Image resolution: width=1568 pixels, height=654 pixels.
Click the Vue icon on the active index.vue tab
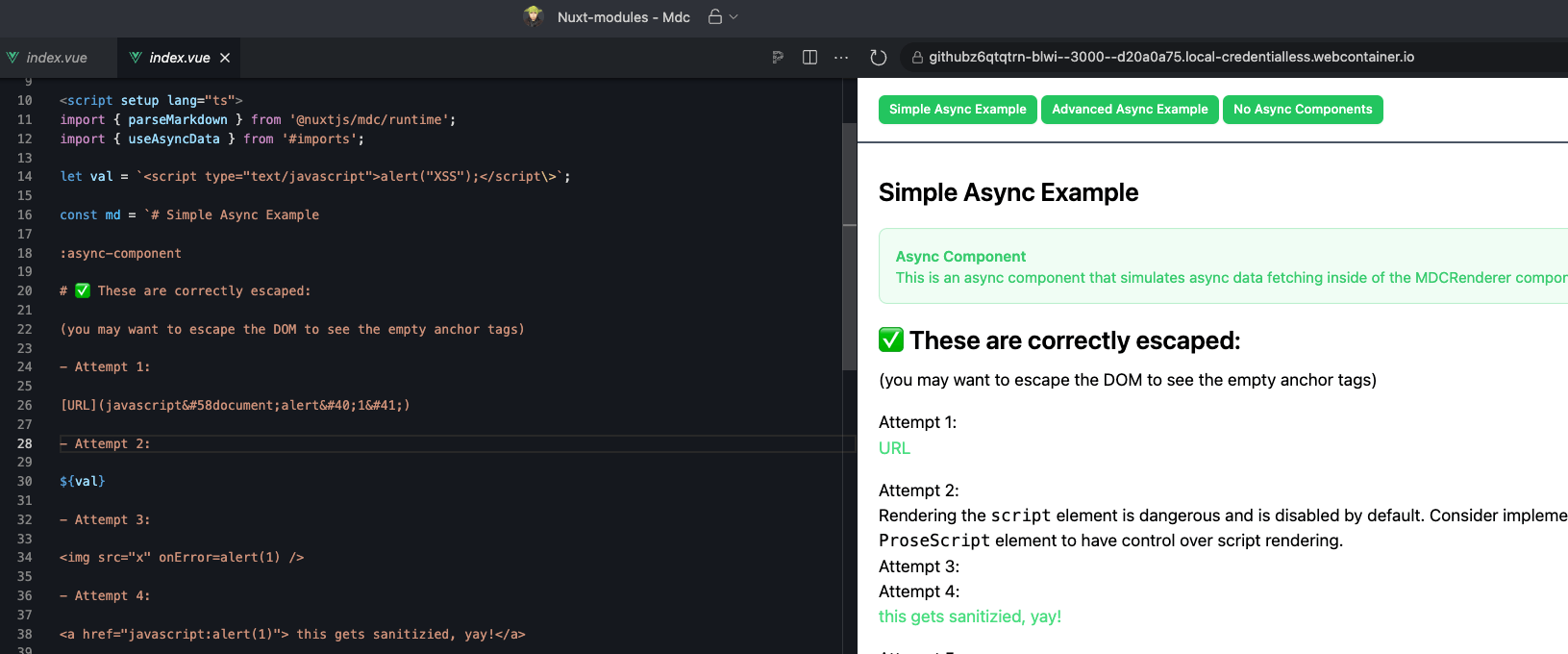[136, 58]
